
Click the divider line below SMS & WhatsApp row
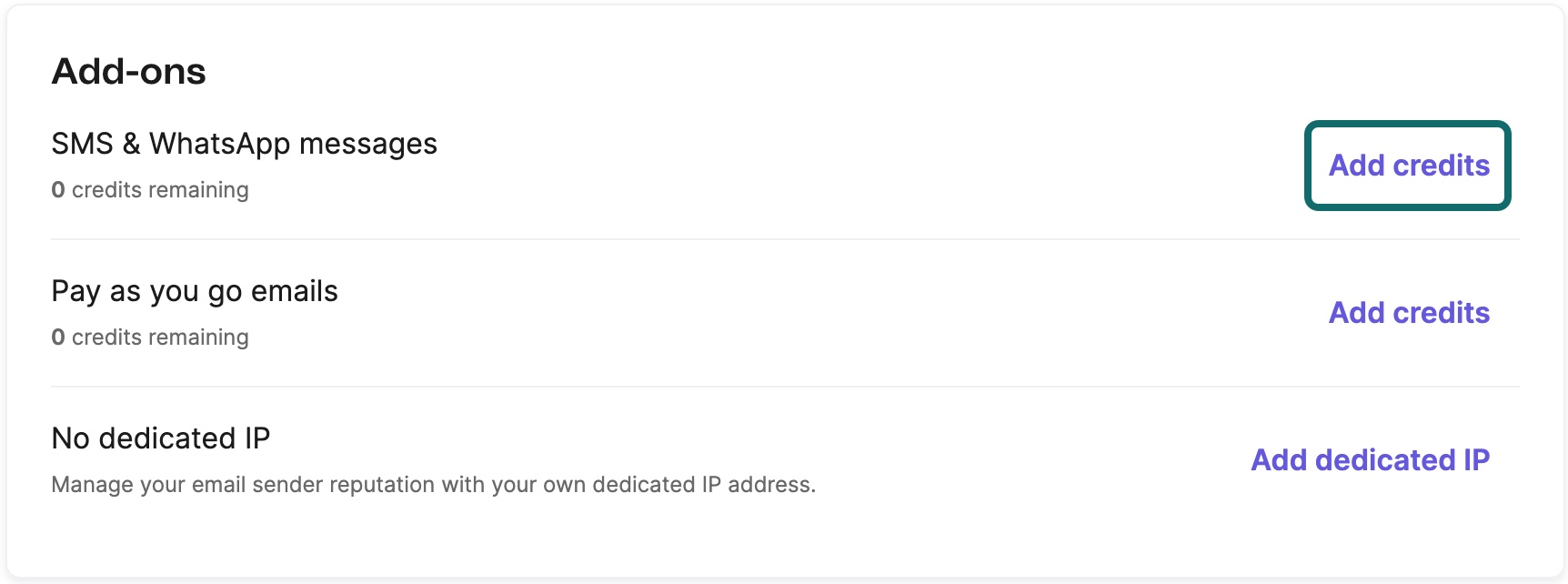pyautogui.click(x=785, y=239)
